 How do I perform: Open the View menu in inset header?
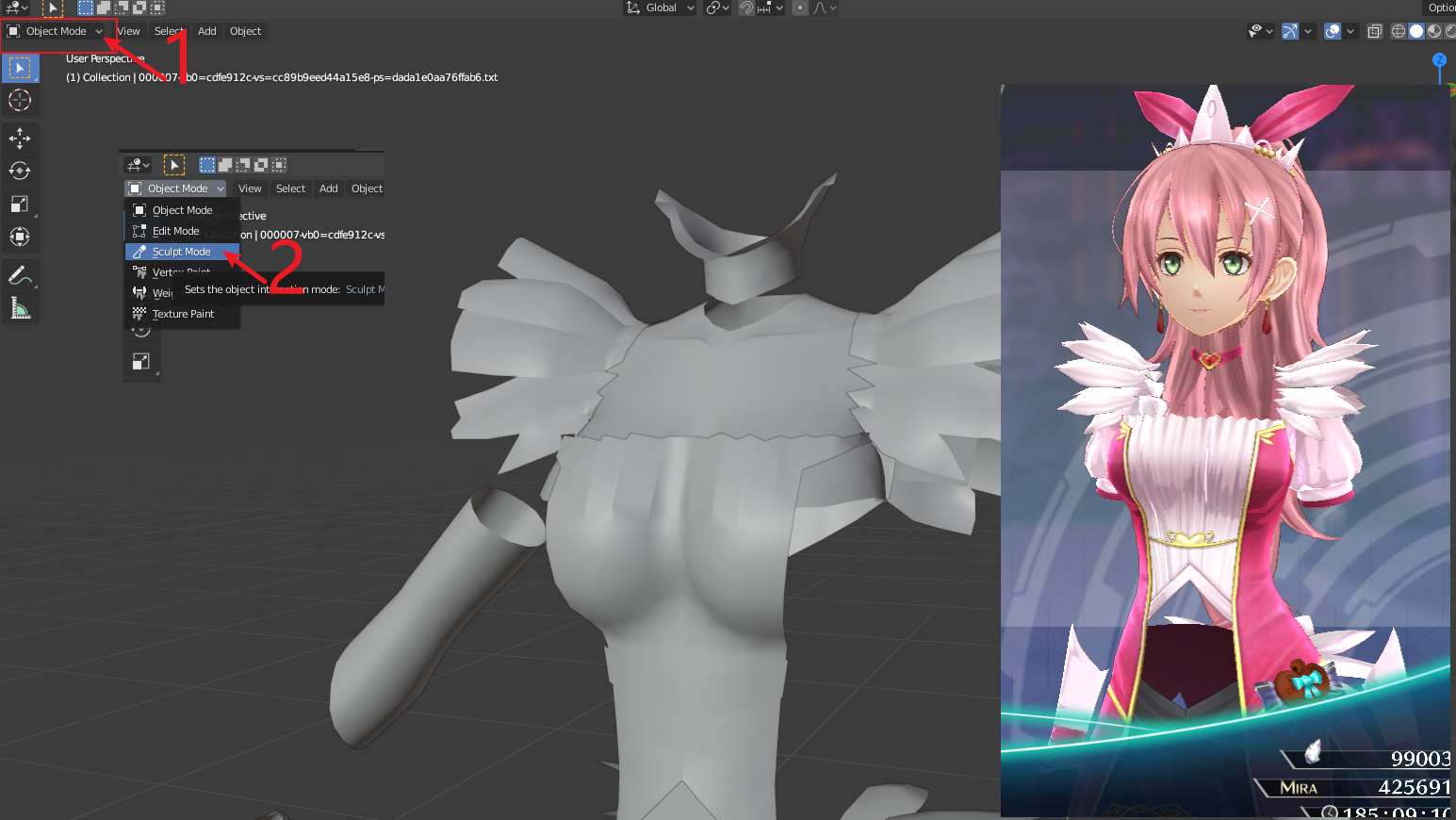[250, 189]
